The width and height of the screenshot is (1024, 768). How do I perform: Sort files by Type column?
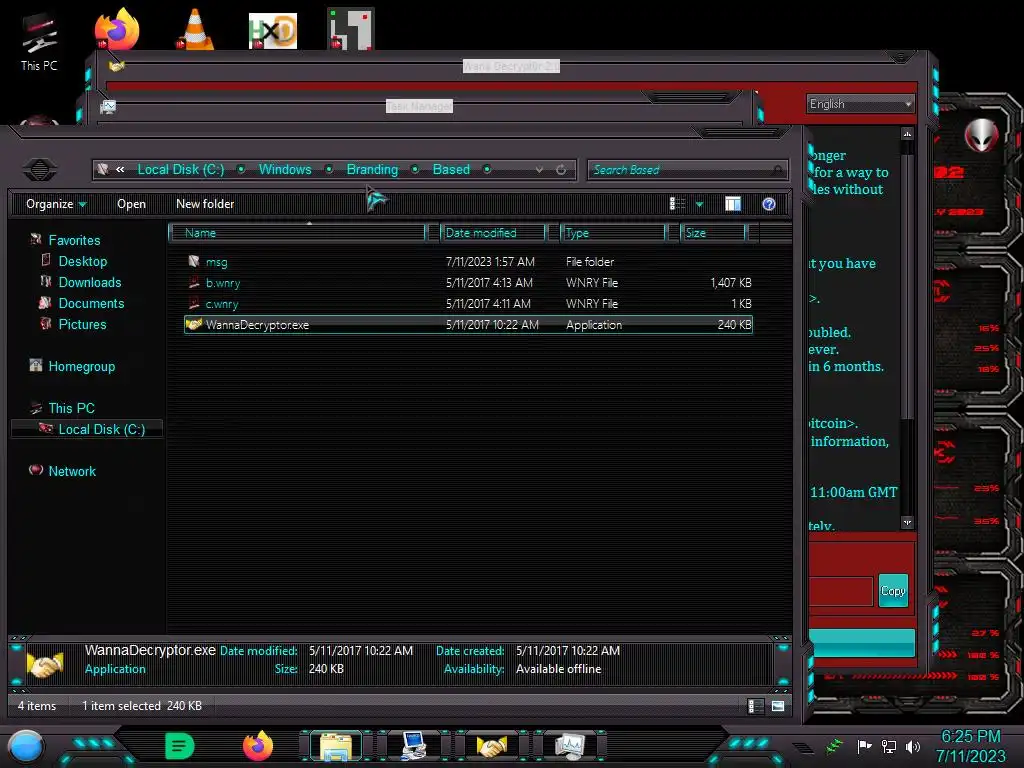tap(613, 233)
